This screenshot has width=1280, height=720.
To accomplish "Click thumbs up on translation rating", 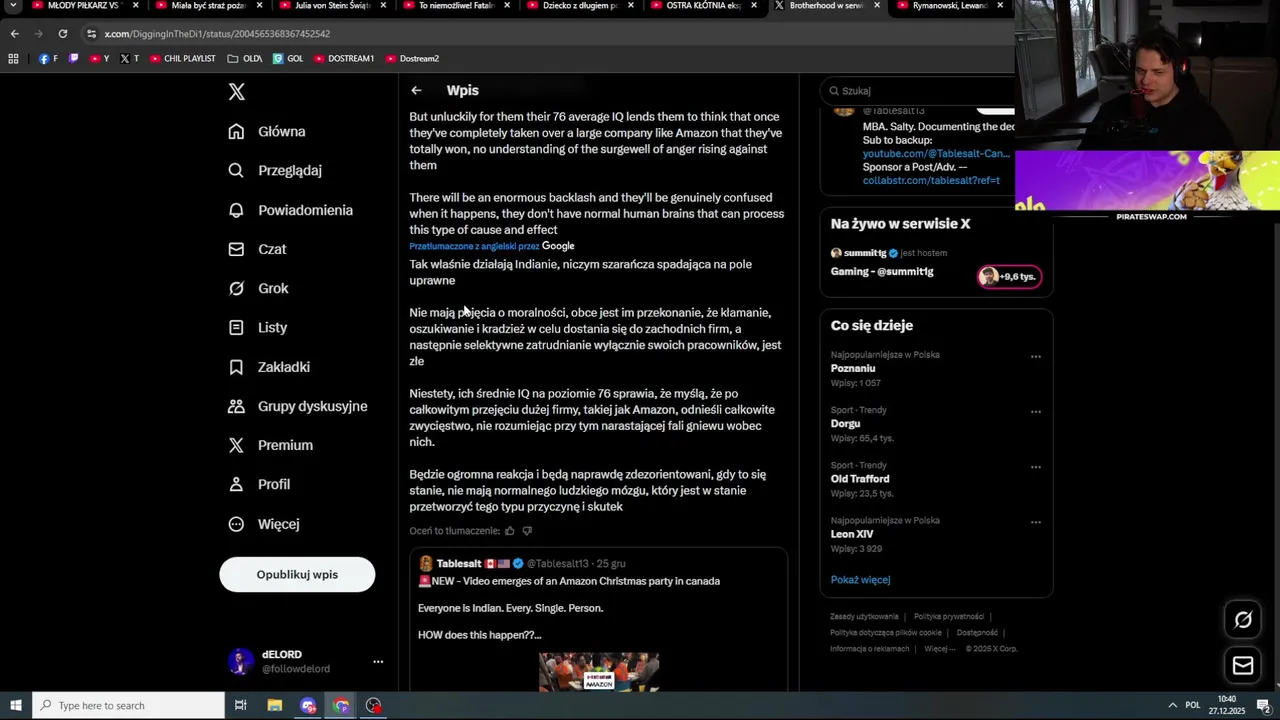I will click(x=509, y=531).
